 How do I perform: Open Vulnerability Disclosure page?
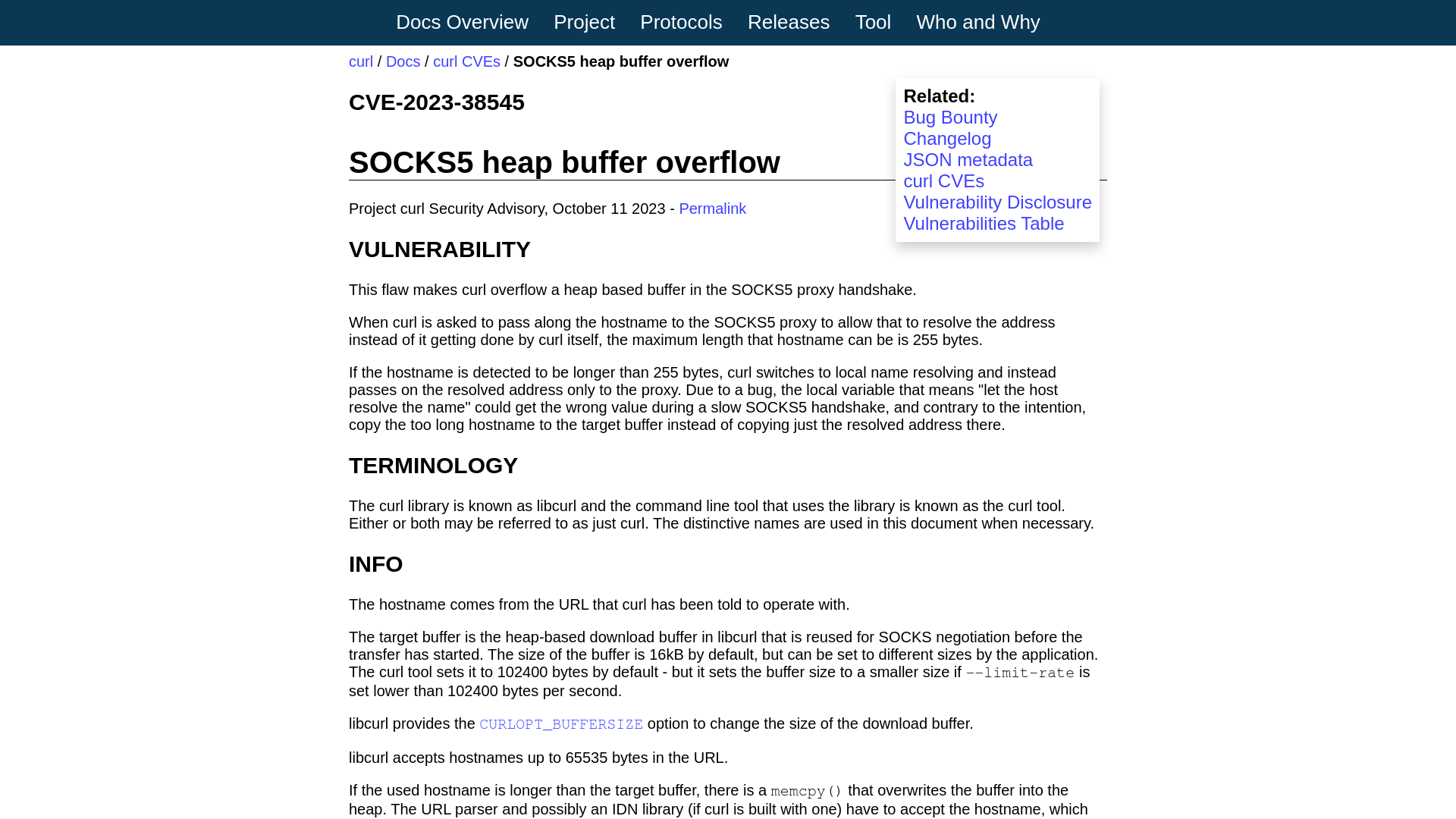[997, 202]
